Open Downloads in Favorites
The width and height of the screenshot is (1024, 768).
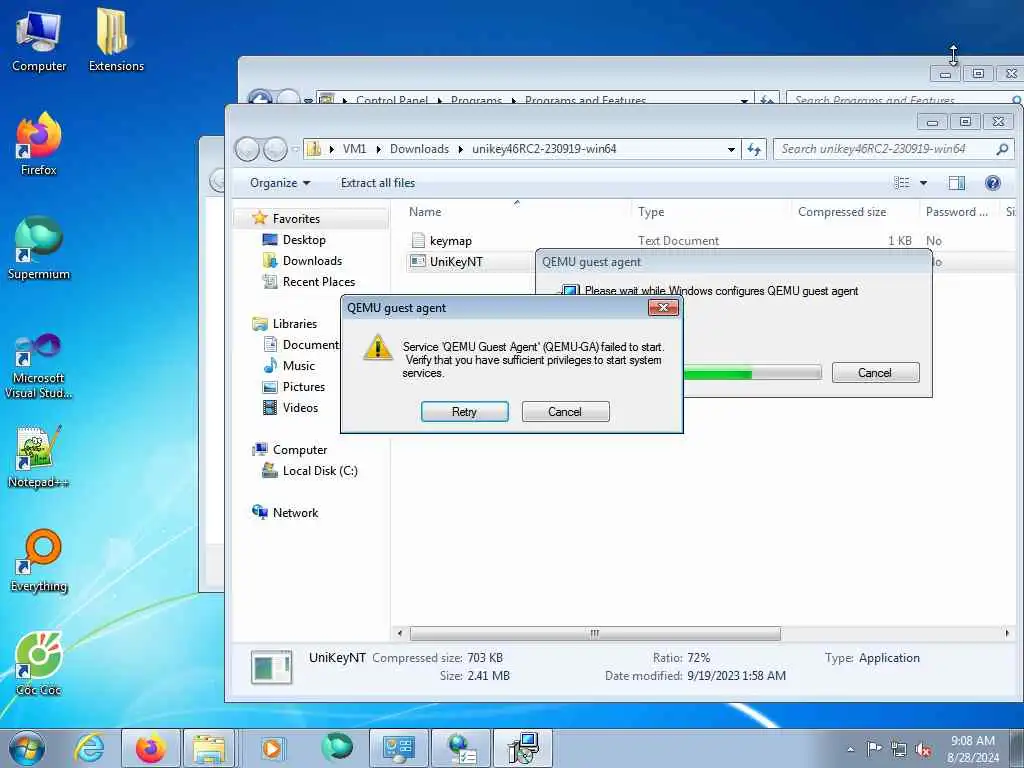coord(312,261)
